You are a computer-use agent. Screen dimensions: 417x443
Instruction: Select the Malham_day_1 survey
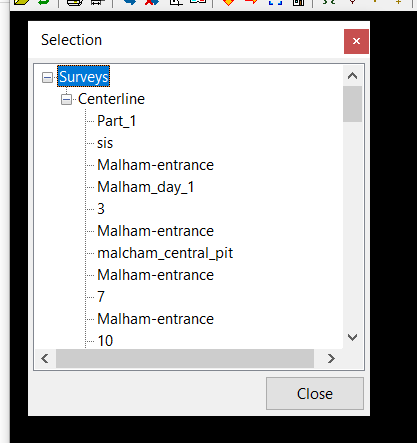145,187
